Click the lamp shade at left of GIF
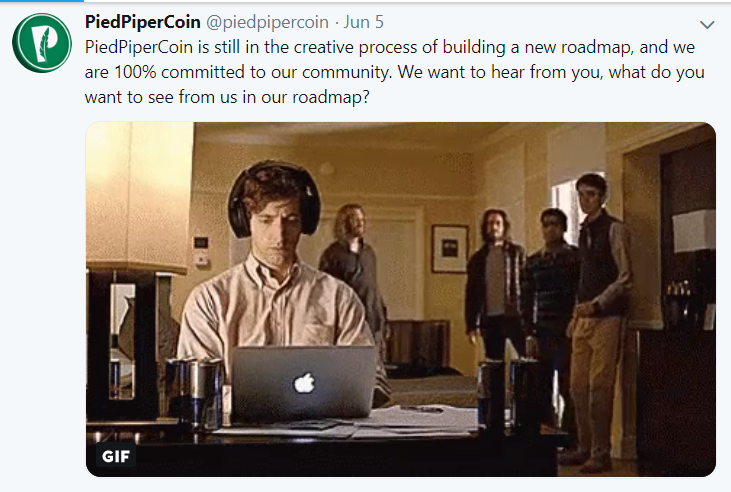The width and height of the screenshot is (731, 492). (x=140, y=197)
